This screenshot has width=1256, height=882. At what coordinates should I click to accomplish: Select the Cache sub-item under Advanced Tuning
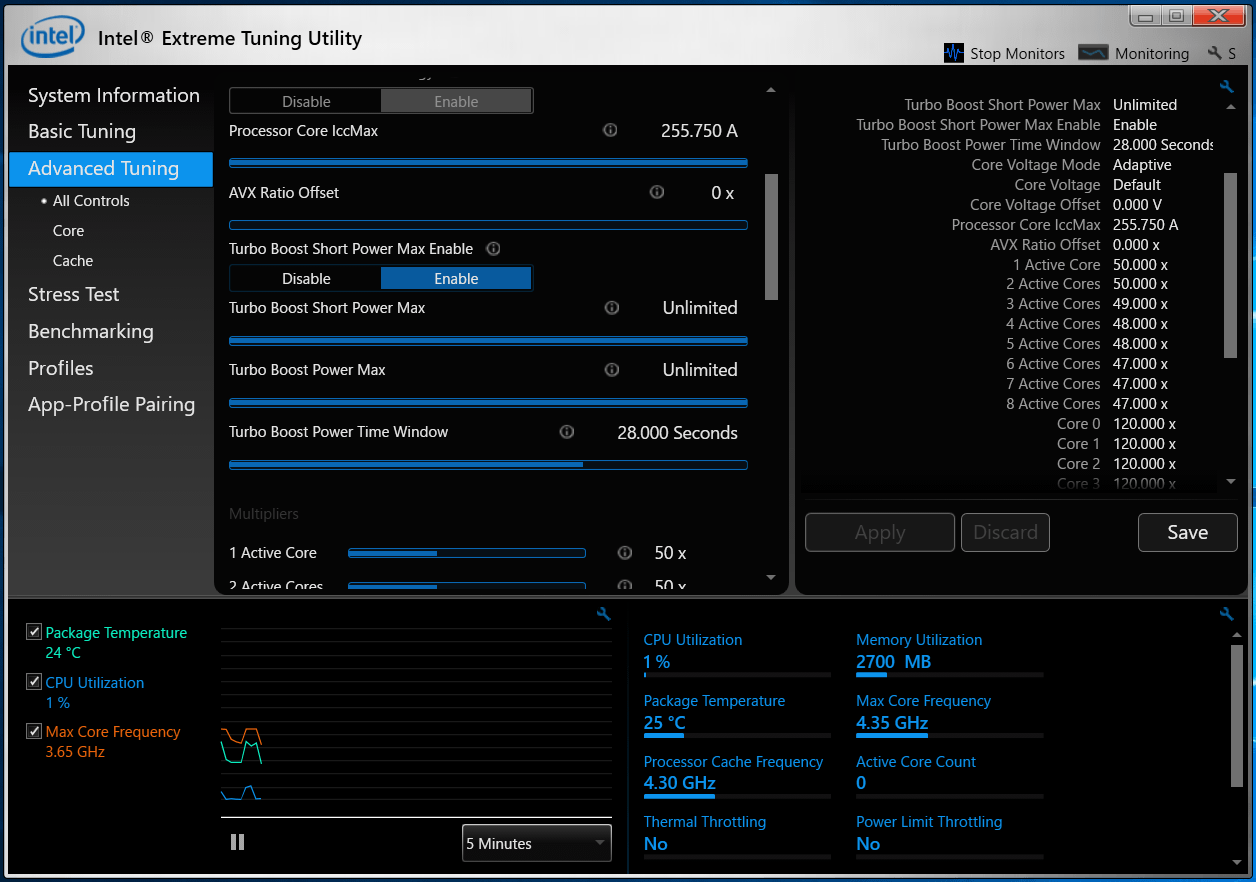click(x=73, y=260)
